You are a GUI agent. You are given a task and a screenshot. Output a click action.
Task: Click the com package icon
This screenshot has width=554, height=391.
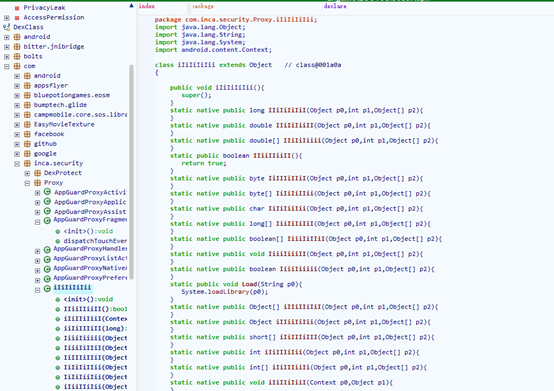point(17,66)
